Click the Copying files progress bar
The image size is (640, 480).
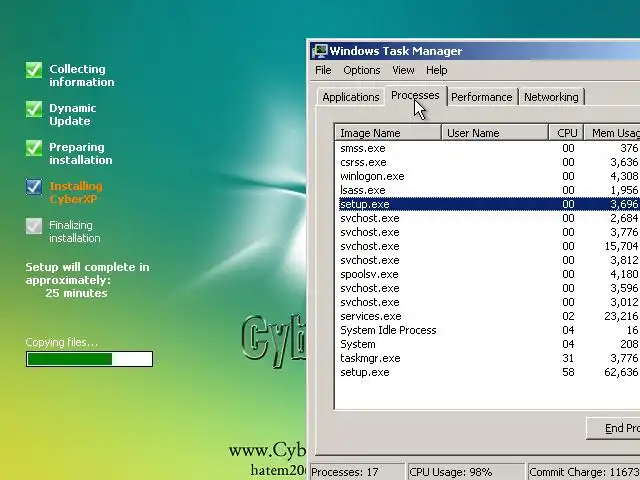[x=89, y=359]
